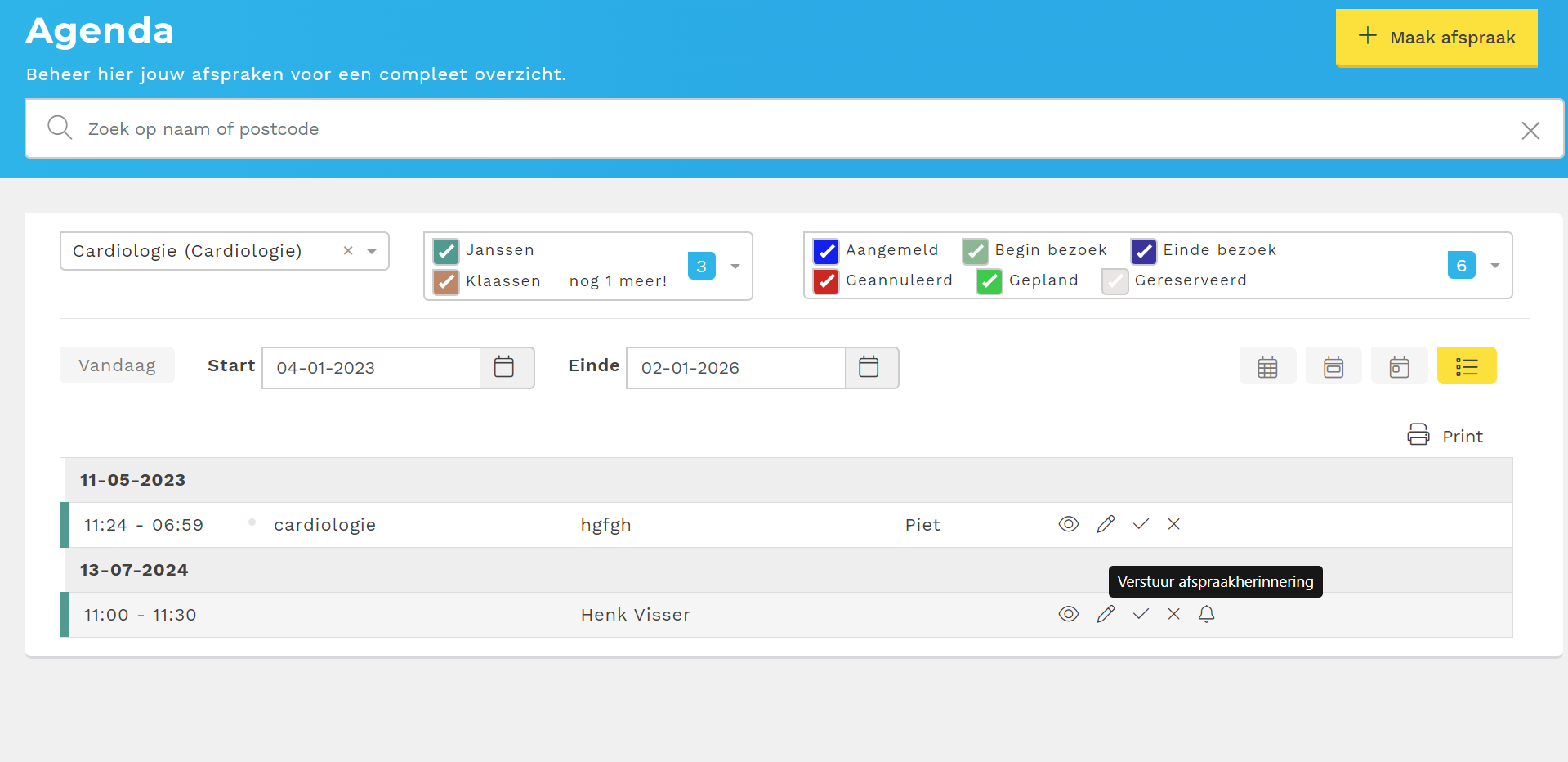
Task: Expand the employee filter dropdown arrow
Action: pos(735,266)
